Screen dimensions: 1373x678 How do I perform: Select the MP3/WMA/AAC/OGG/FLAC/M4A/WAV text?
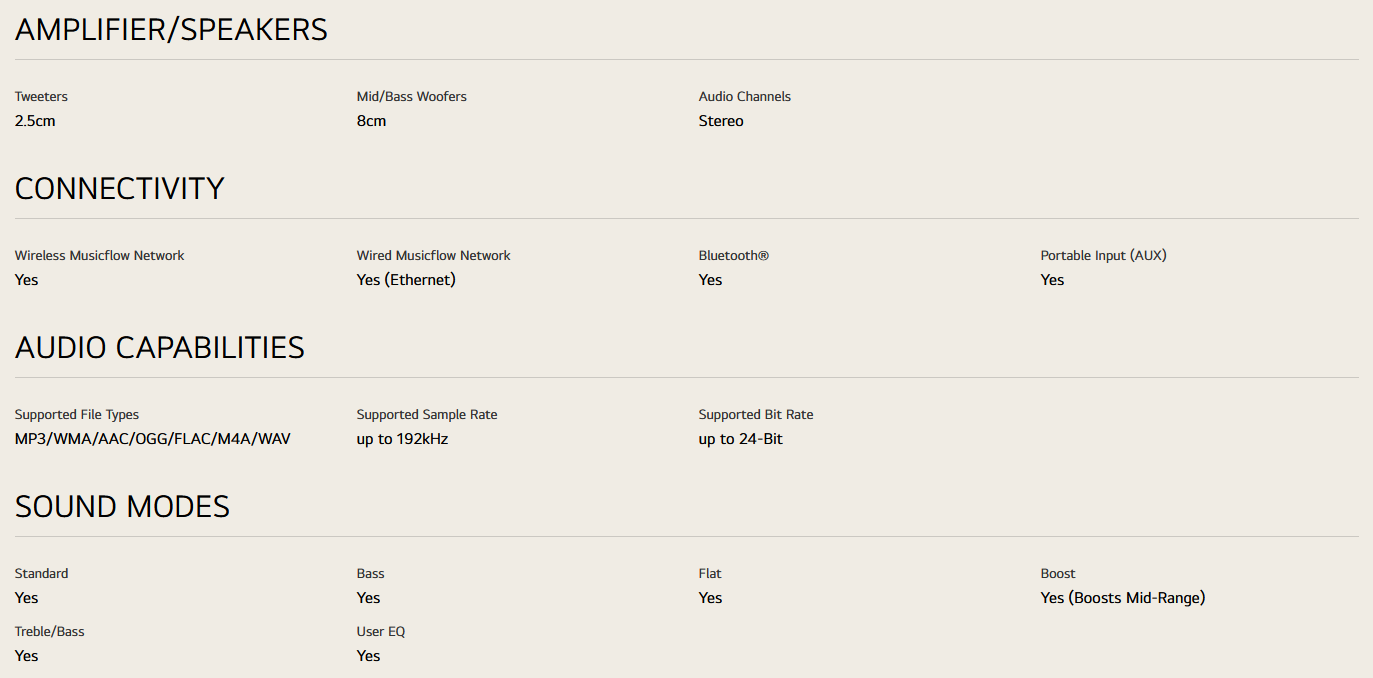coord(152,439)
